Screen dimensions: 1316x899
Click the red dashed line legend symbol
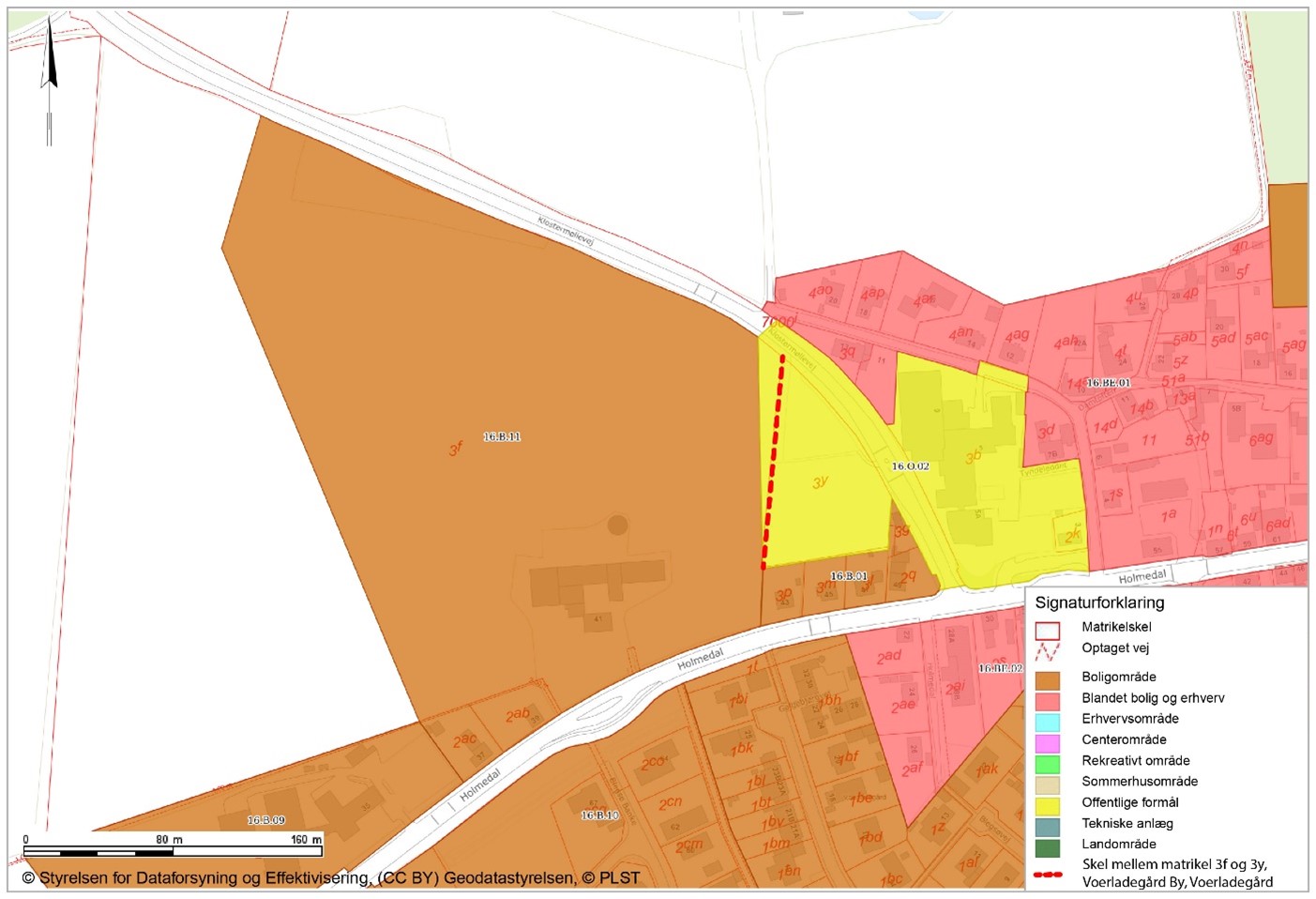(x=1047, y=874)
